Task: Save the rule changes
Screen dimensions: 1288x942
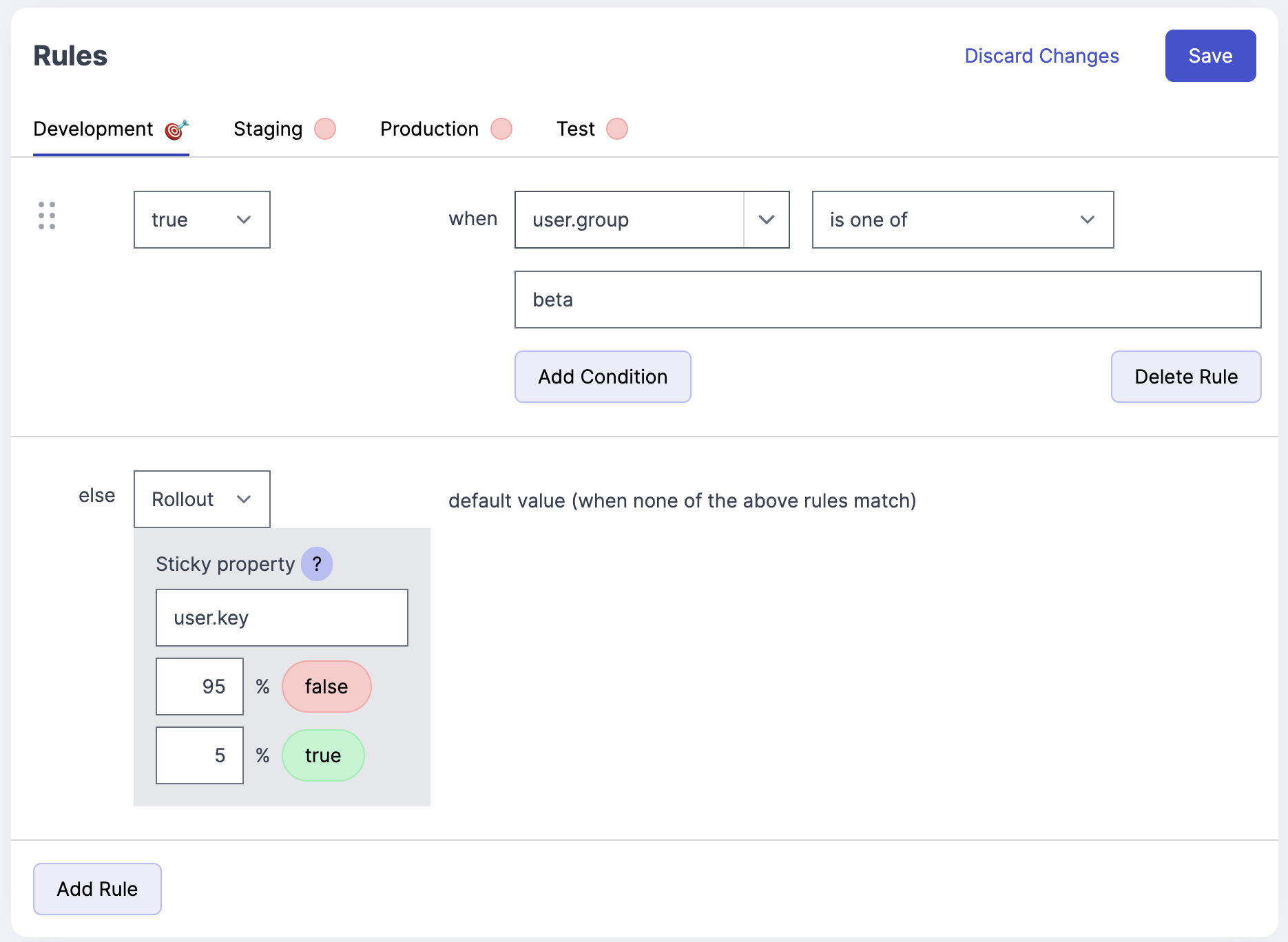Action: pyautogui.click(x=1210, y=56)
